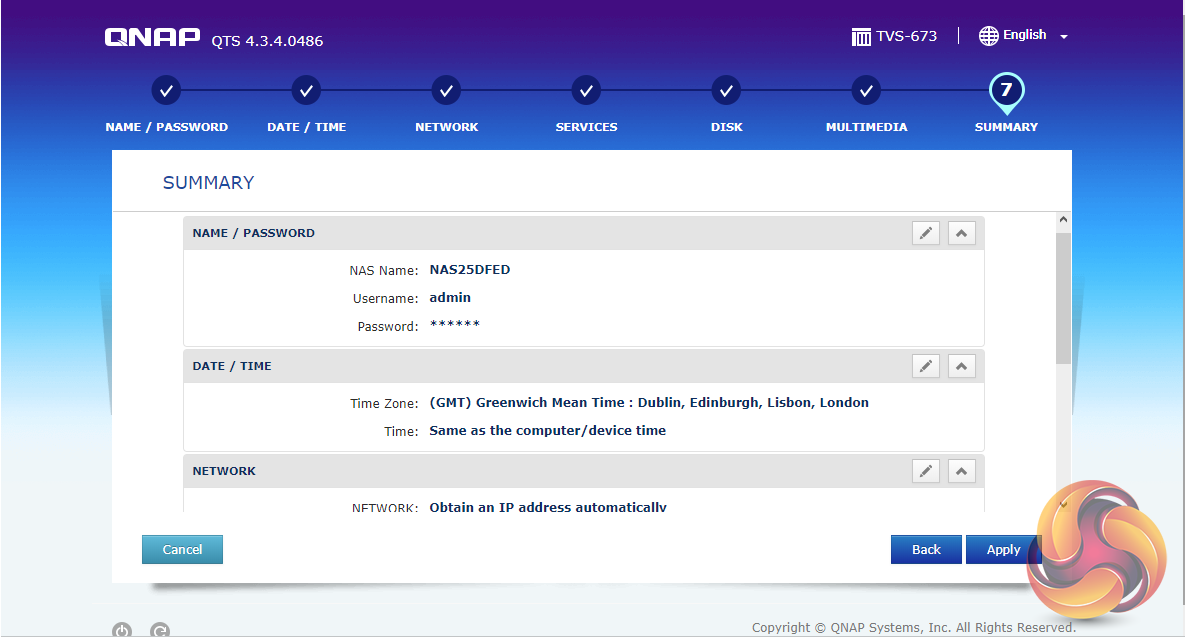Click the restart icon at bottom left
Viewport: 1186px width, 638px height.
[160, 630]
